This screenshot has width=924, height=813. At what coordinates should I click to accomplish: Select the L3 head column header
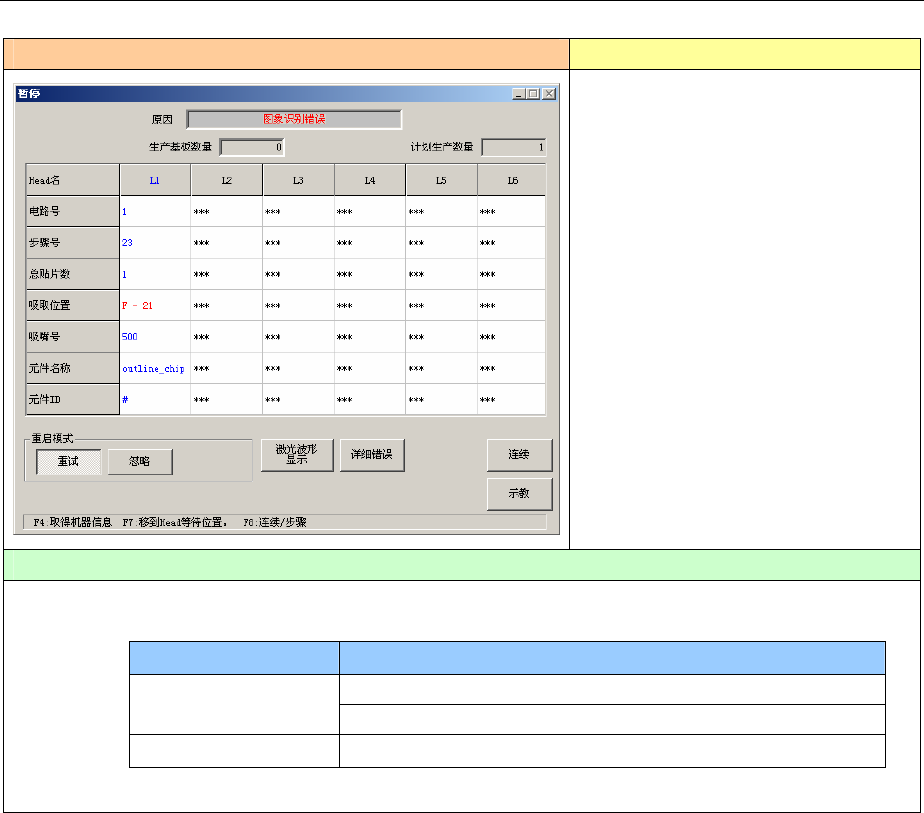pos(299,180)
